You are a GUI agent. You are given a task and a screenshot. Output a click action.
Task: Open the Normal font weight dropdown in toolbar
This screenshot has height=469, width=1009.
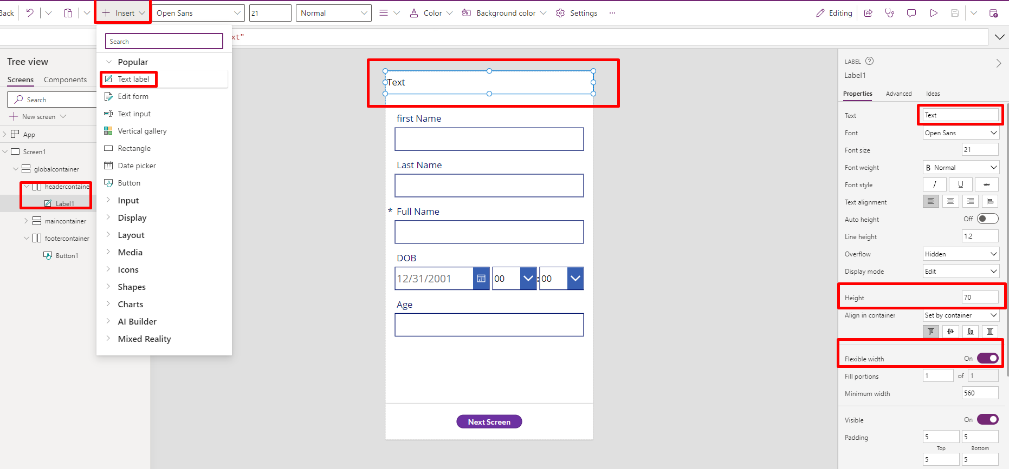333,13
